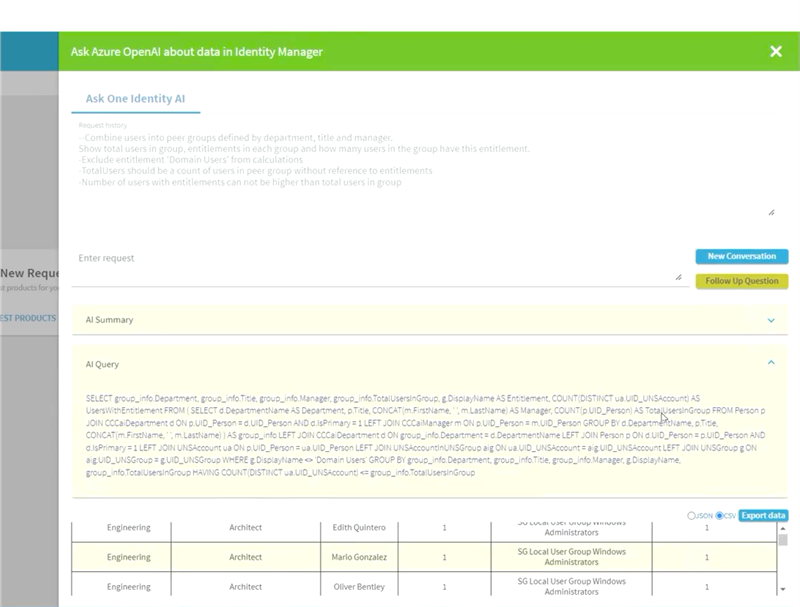Click the AI Query SQL text
800x607 pixels.
pyautogui.click(x=426, y=435)
